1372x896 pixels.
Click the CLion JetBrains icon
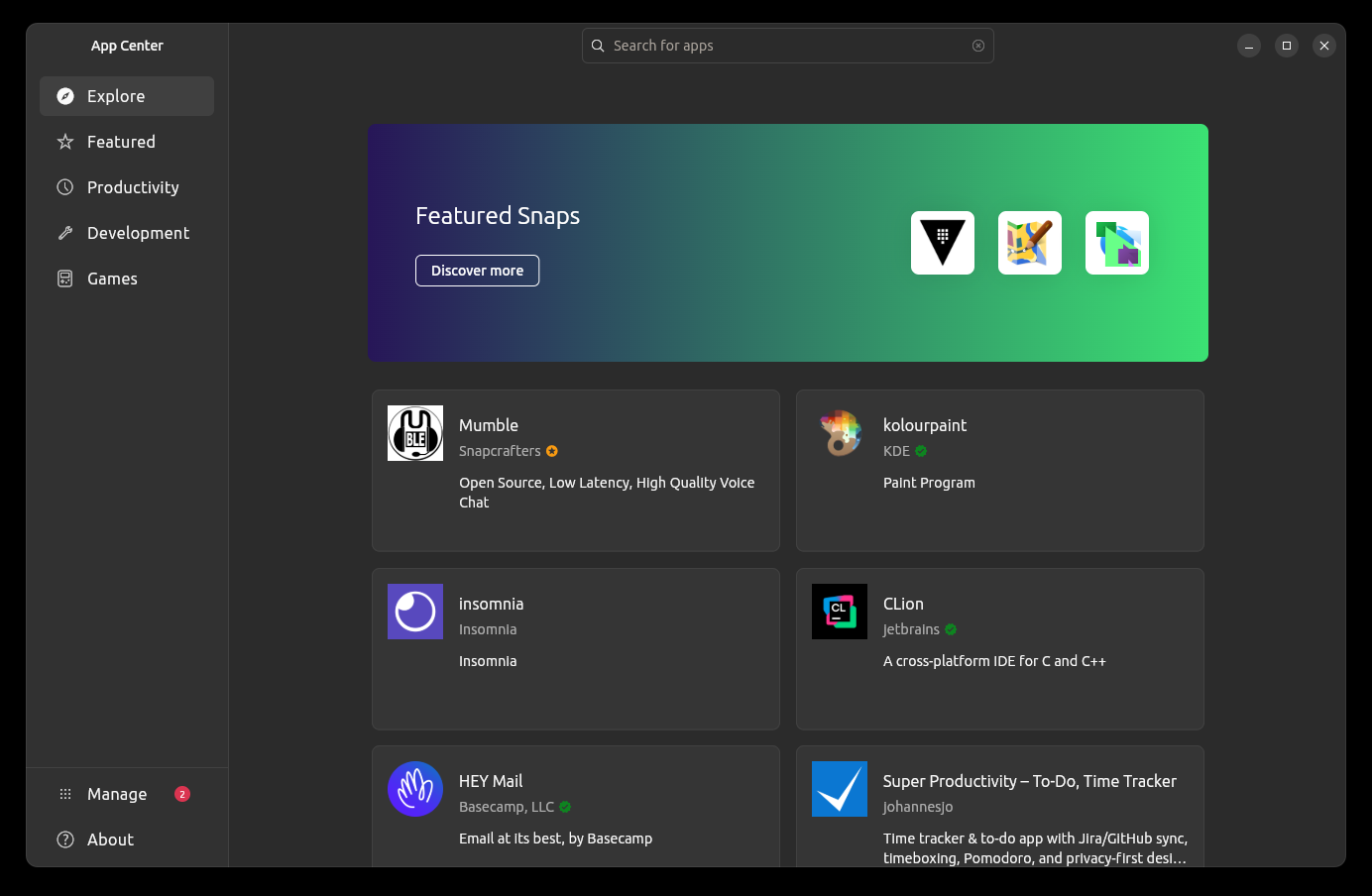(x=840, y=612)
